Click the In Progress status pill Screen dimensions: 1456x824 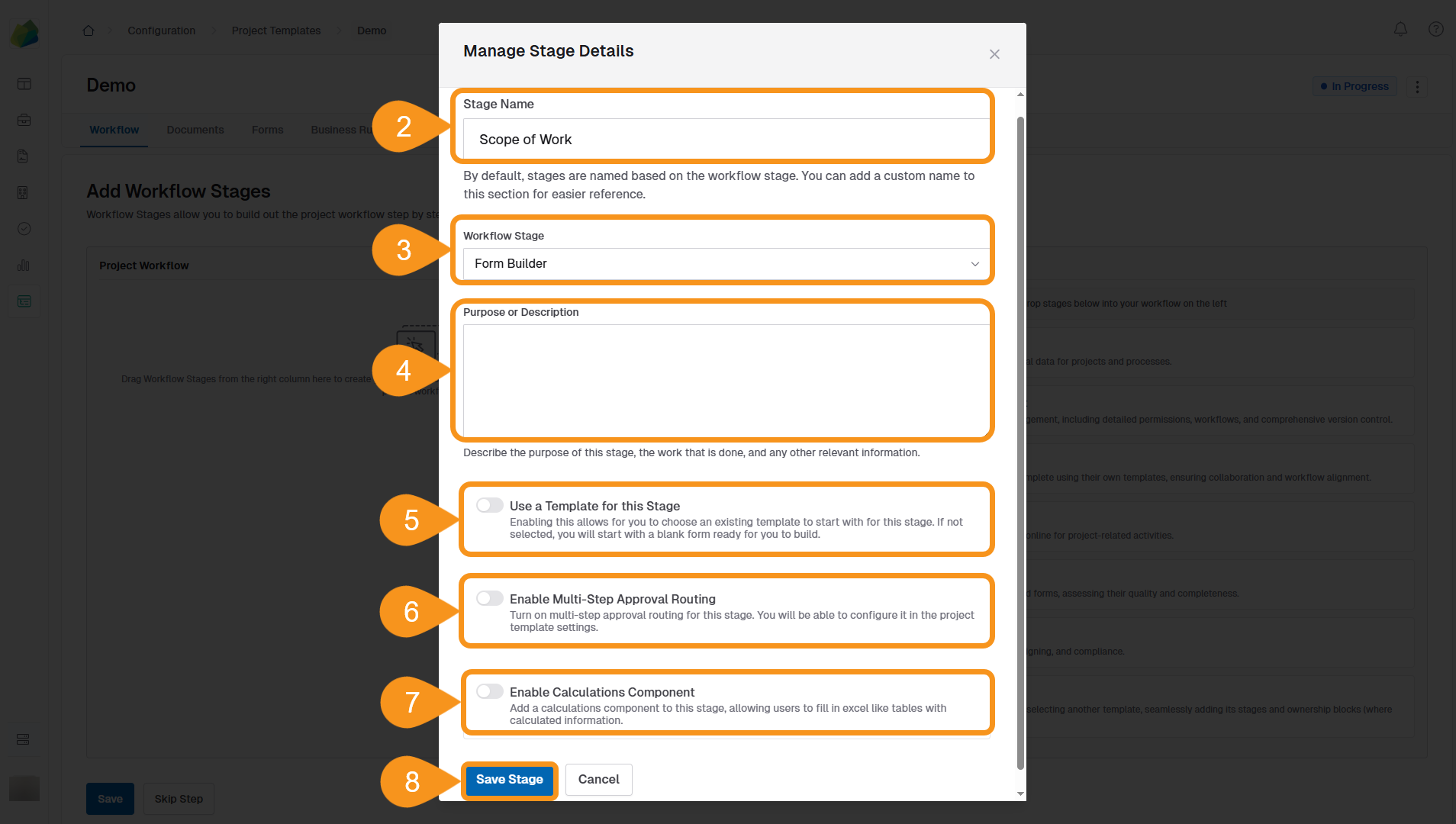(1355, 85)
